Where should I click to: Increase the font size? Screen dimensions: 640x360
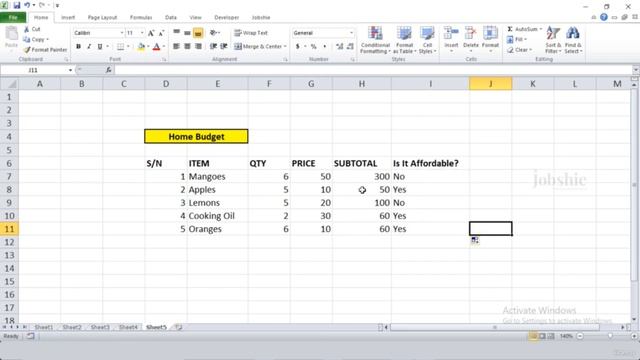[151, 33]
